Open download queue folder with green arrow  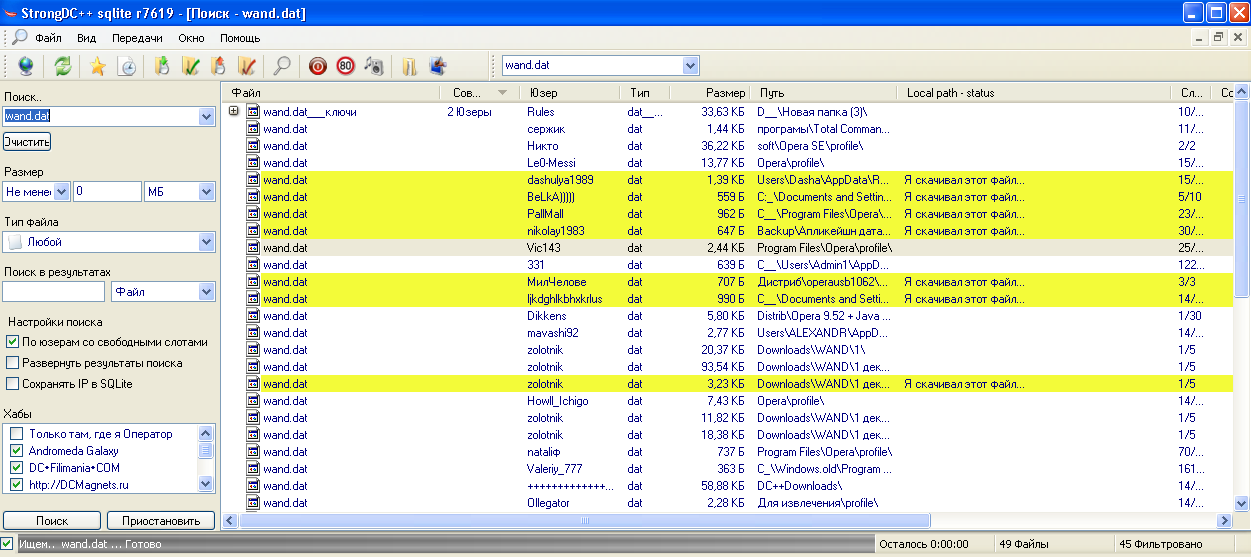click(x=163, y=66)
